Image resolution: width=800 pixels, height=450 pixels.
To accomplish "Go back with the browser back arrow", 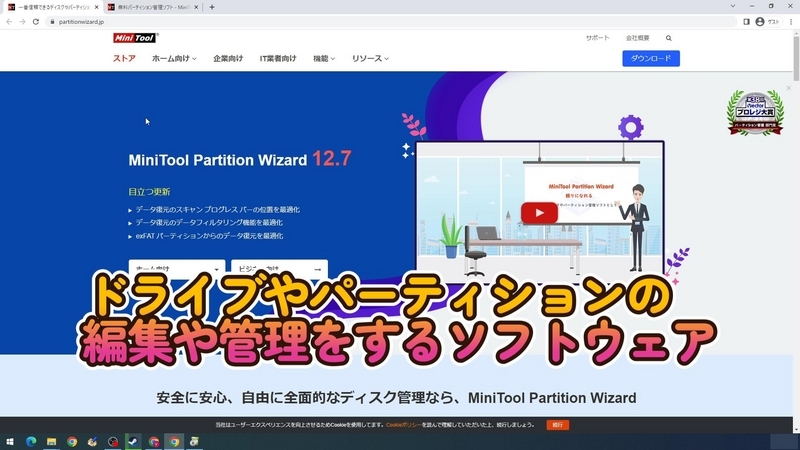I will click(9, 22).
